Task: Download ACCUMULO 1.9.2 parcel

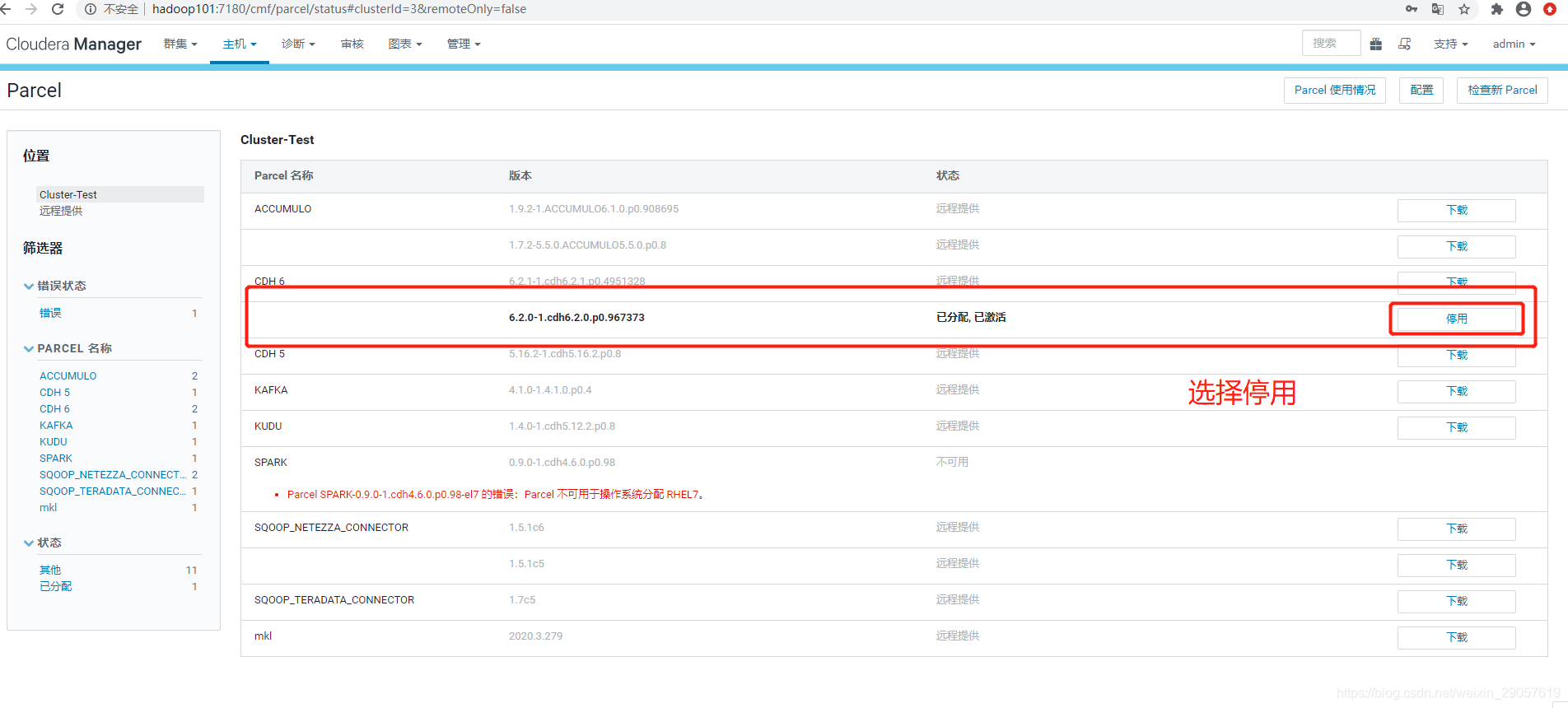Action: [1457, 210]
